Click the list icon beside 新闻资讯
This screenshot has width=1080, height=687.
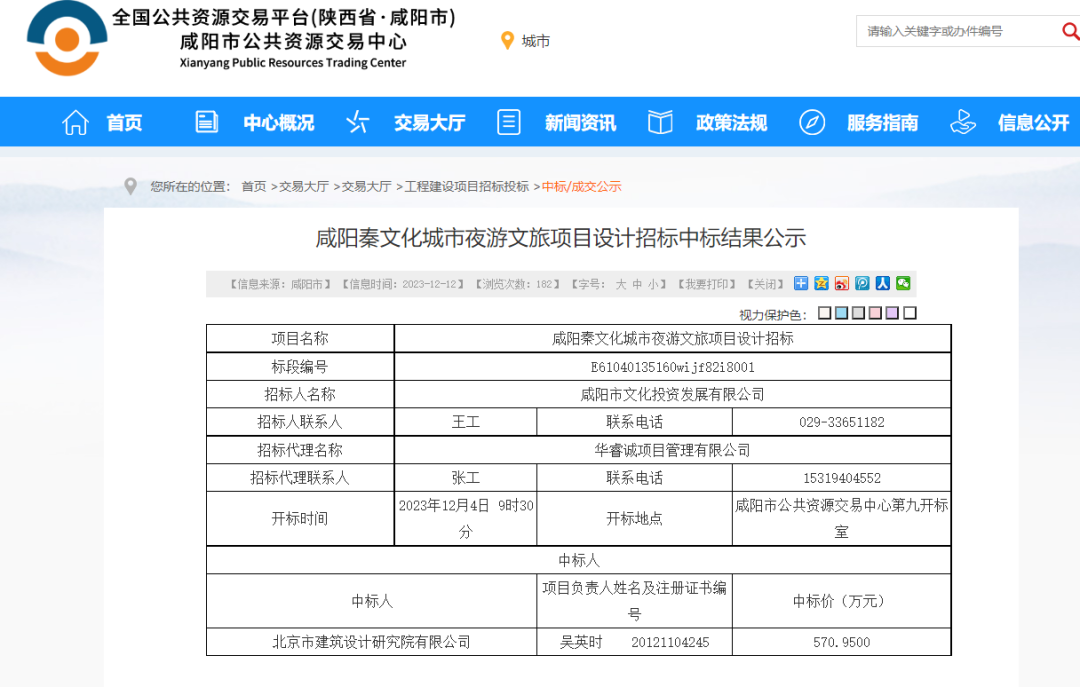point(508,122)
